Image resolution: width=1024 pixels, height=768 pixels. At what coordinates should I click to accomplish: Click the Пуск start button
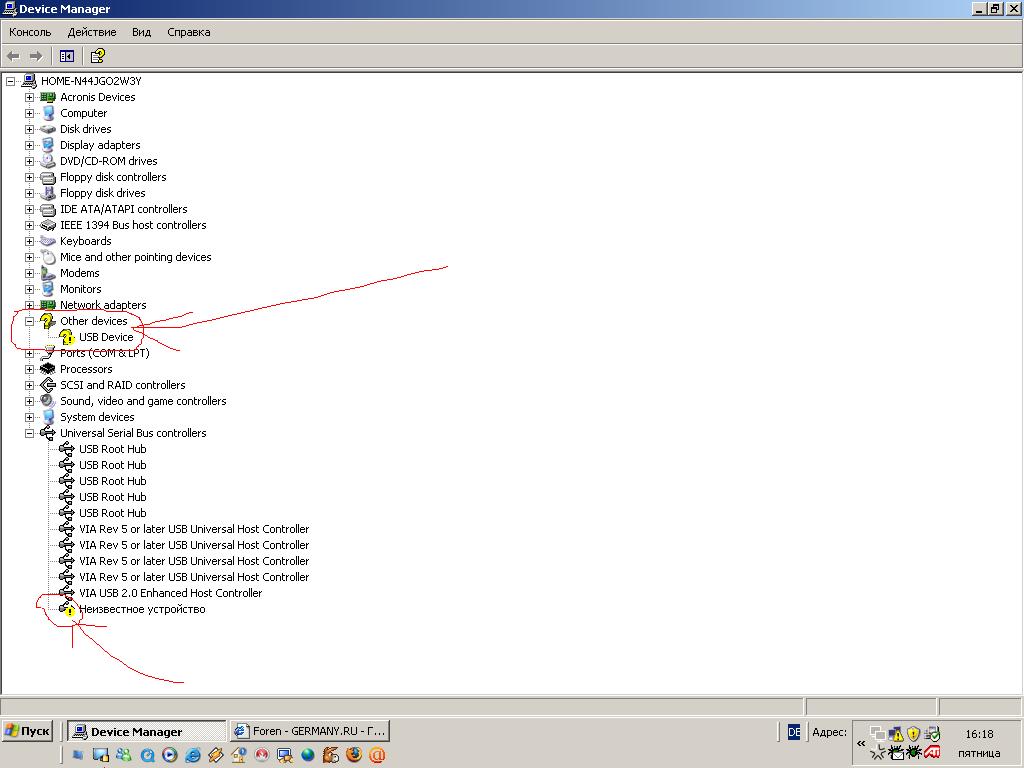27,731
